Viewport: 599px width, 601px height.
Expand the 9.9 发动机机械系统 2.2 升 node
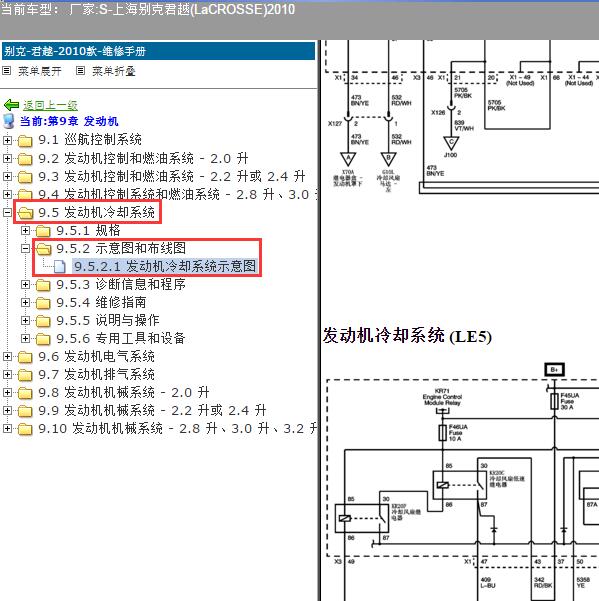tap(7, 411)
